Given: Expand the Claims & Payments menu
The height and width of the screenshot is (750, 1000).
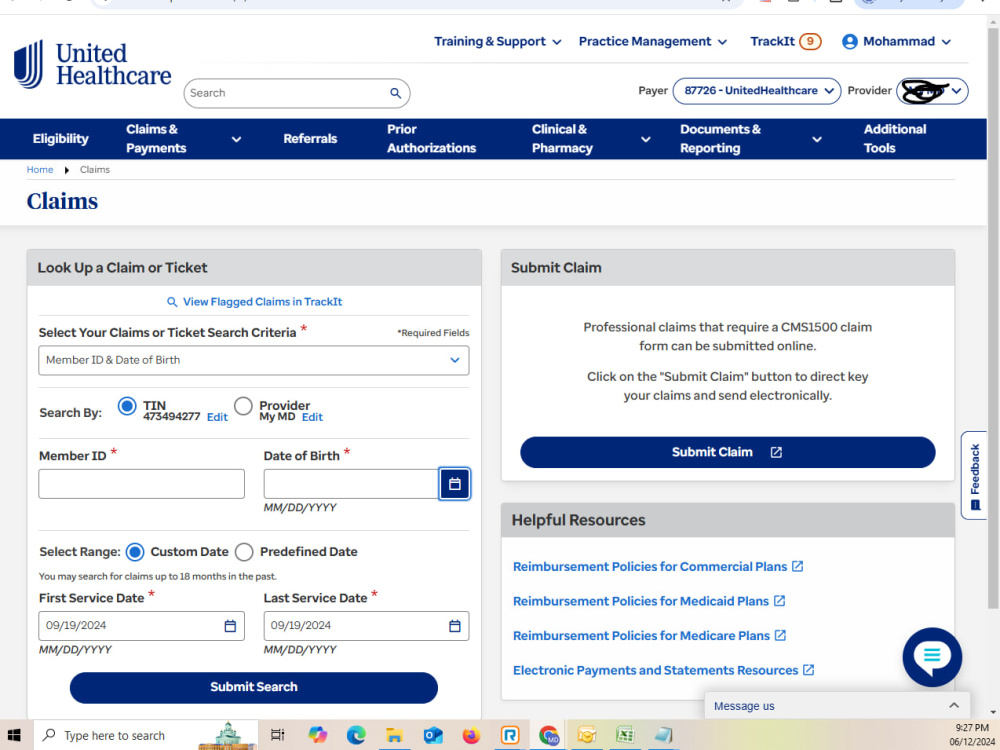Looking at the screenshot, I should (184, 139).
